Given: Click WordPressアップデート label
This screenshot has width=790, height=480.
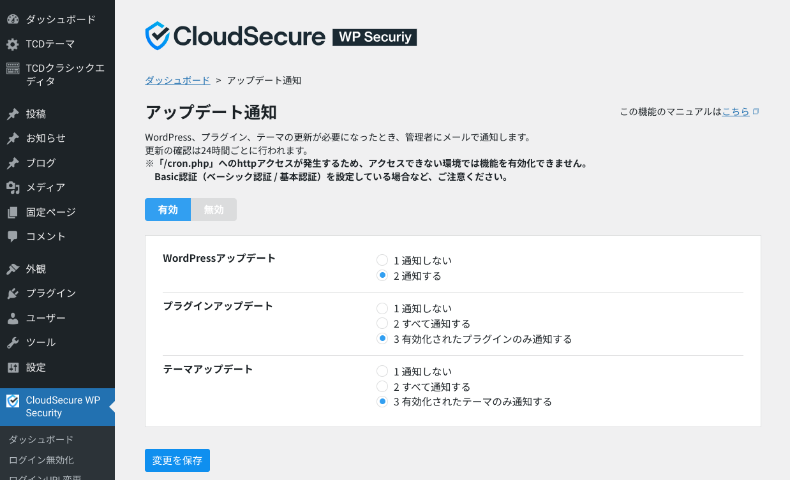Looking at the screenshot, I should point(219,258).
